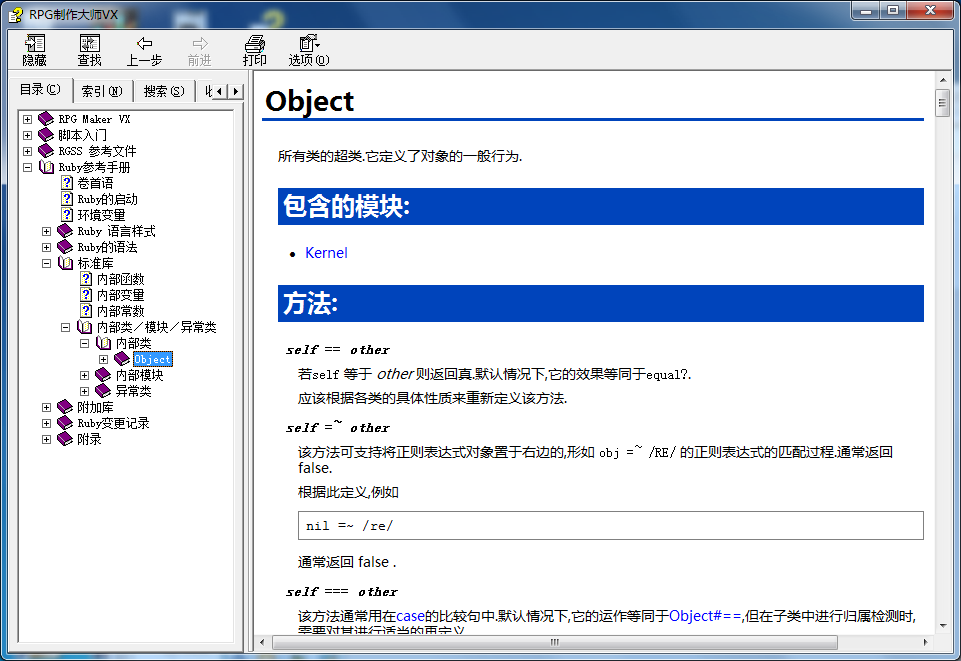Switch to the 搜索 (Search) tab
This screenshot has width=961, height=661.
pos(164,91)
